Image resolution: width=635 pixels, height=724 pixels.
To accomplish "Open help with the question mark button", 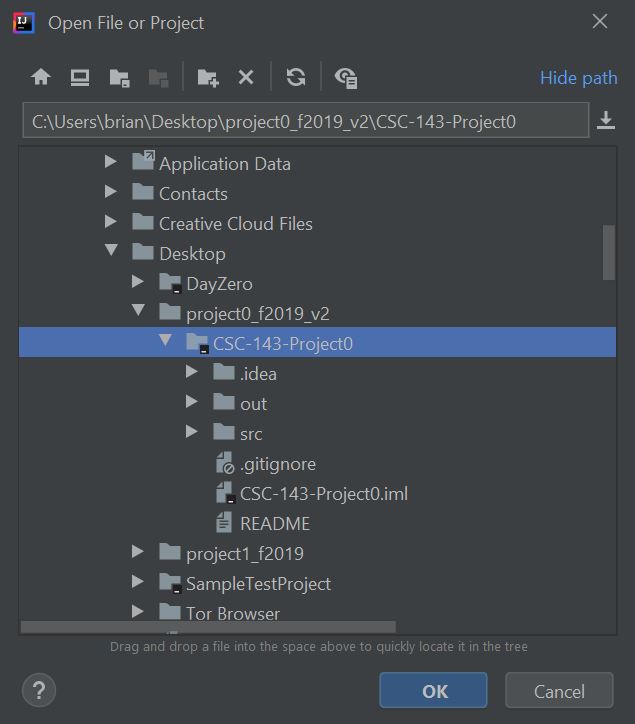I will pyautogui.click(x=39, y=690).
